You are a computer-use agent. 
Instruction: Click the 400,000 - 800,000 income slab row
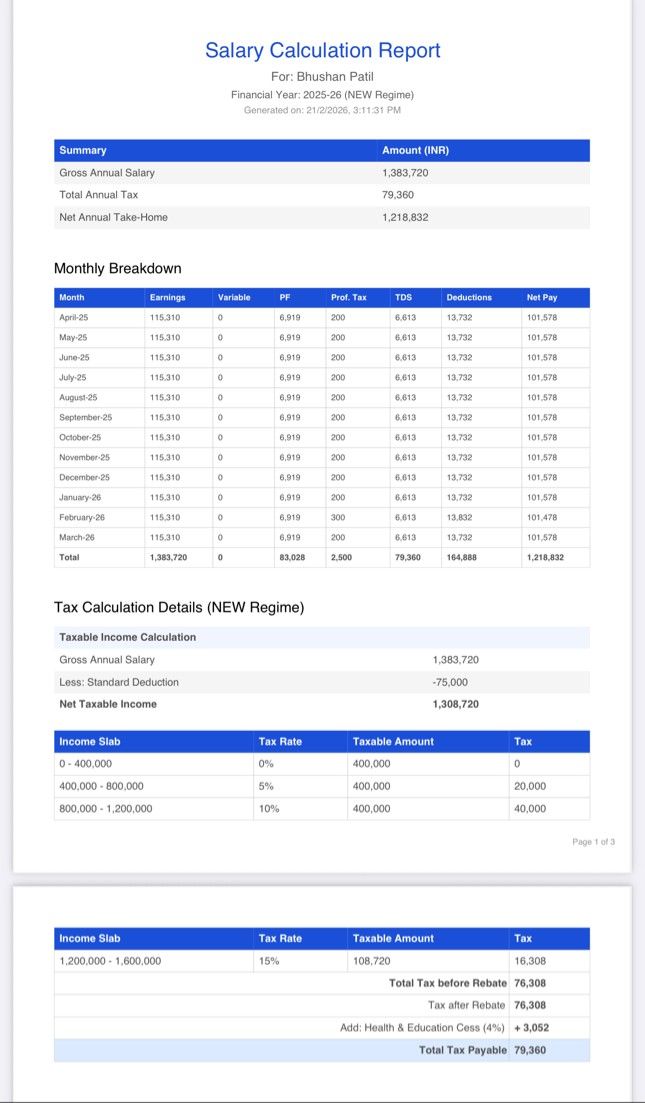[322, 786]
